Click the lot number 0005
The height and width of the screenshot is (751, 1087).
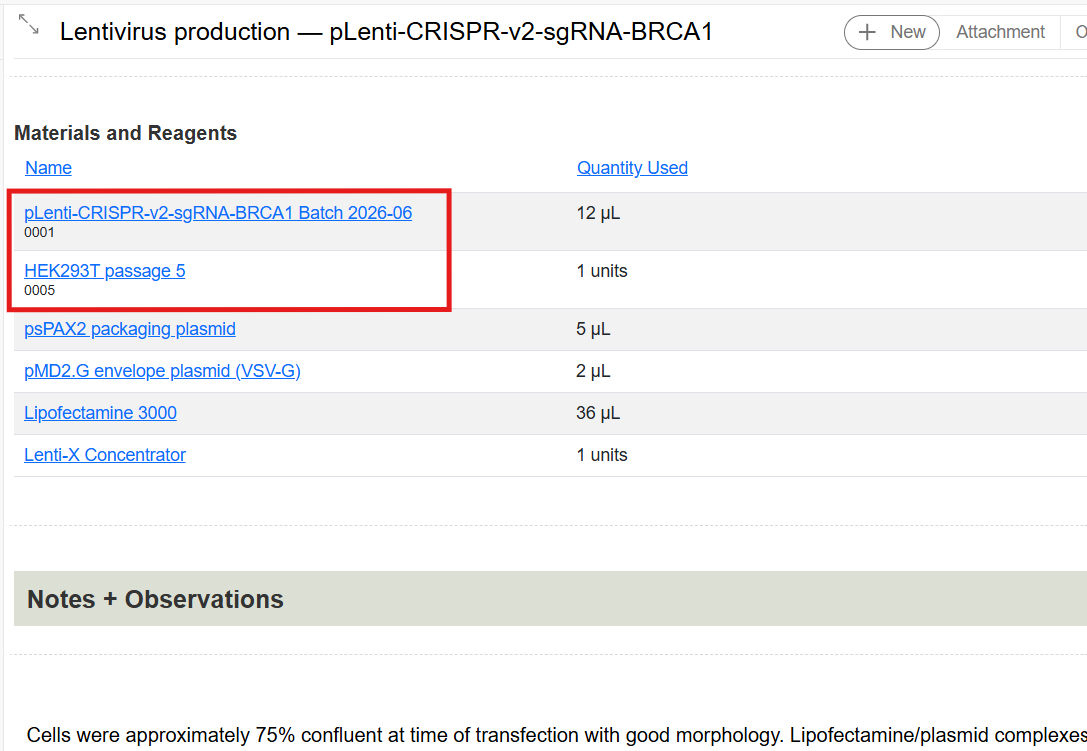click(x=40, y=291)
